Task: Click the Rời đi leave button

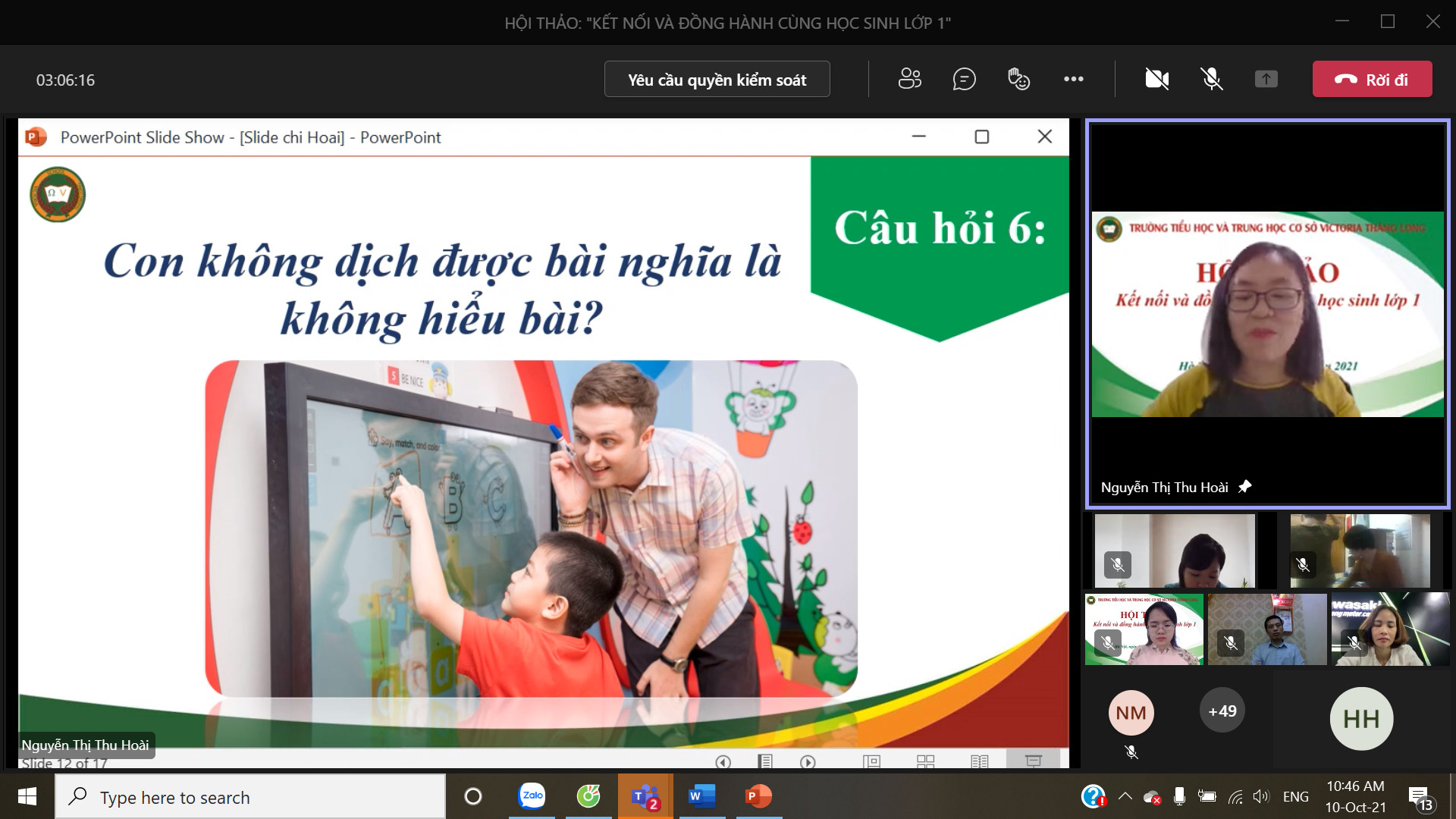Action: (1372, 79)
